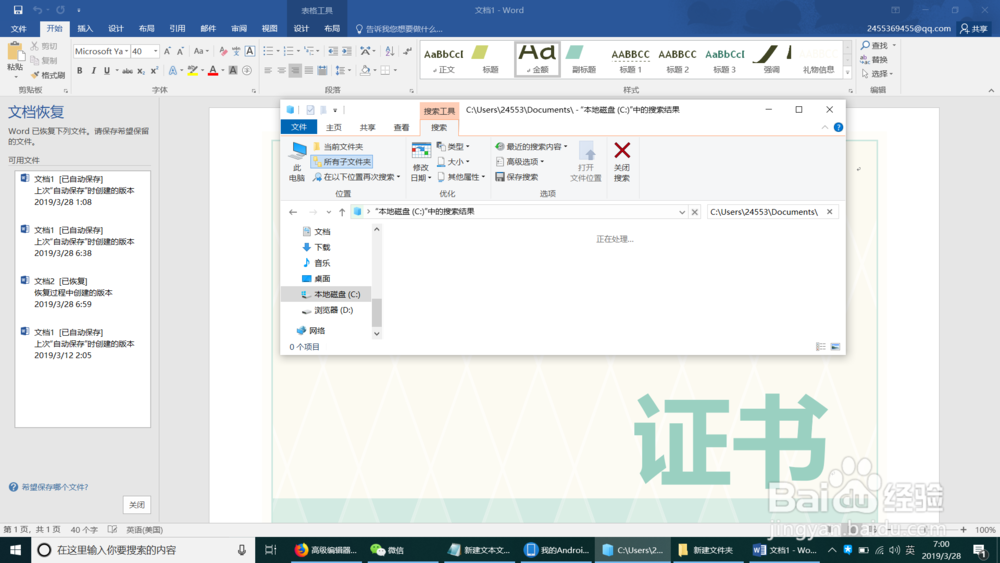Image resolution: width=1000 pixels, height=563 pixels.
Task: Open Explorer View (查看) tab
Action: (401, 127)
